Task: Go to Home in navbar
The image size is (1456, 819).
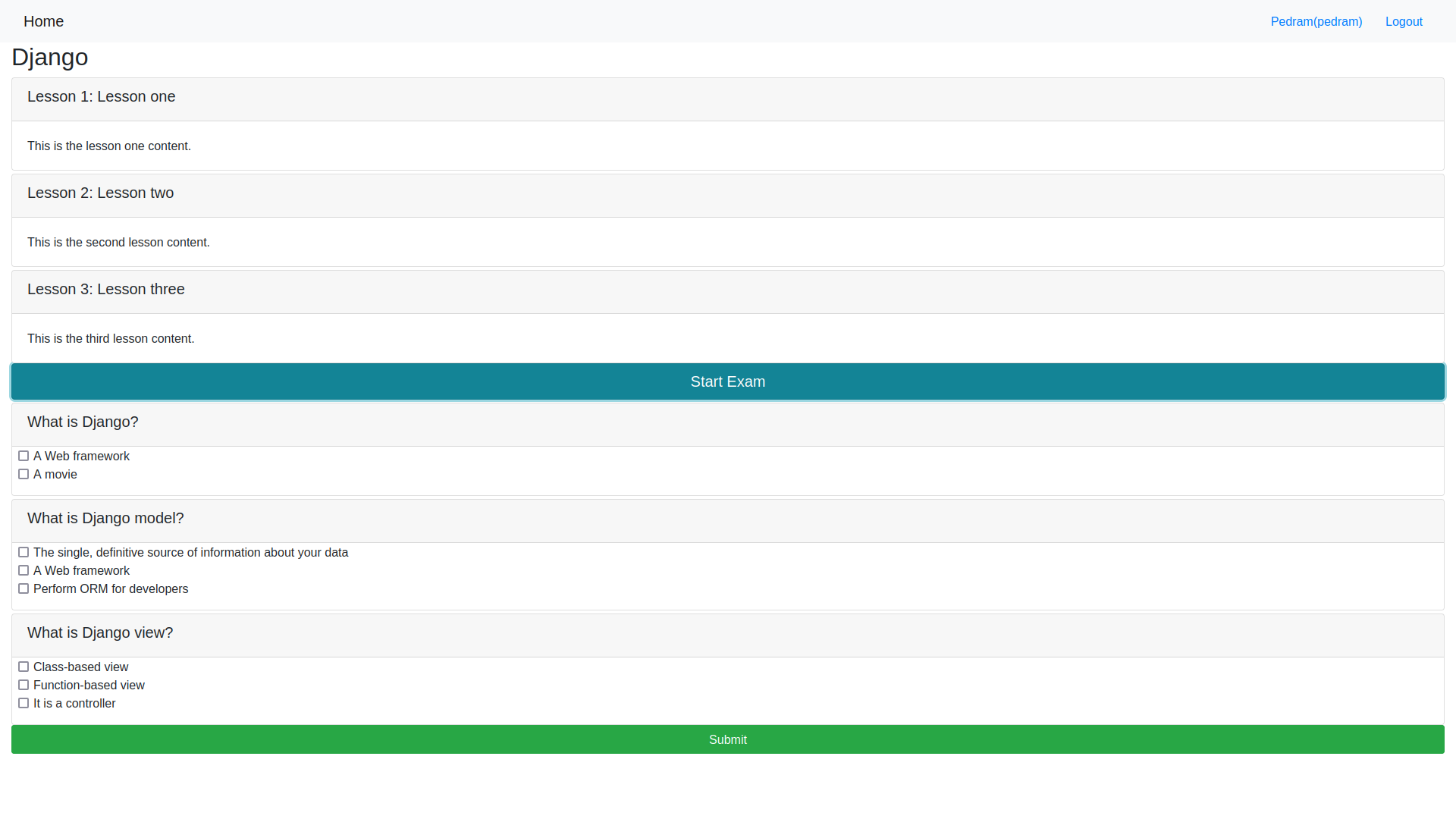Action: coord(43,21)
